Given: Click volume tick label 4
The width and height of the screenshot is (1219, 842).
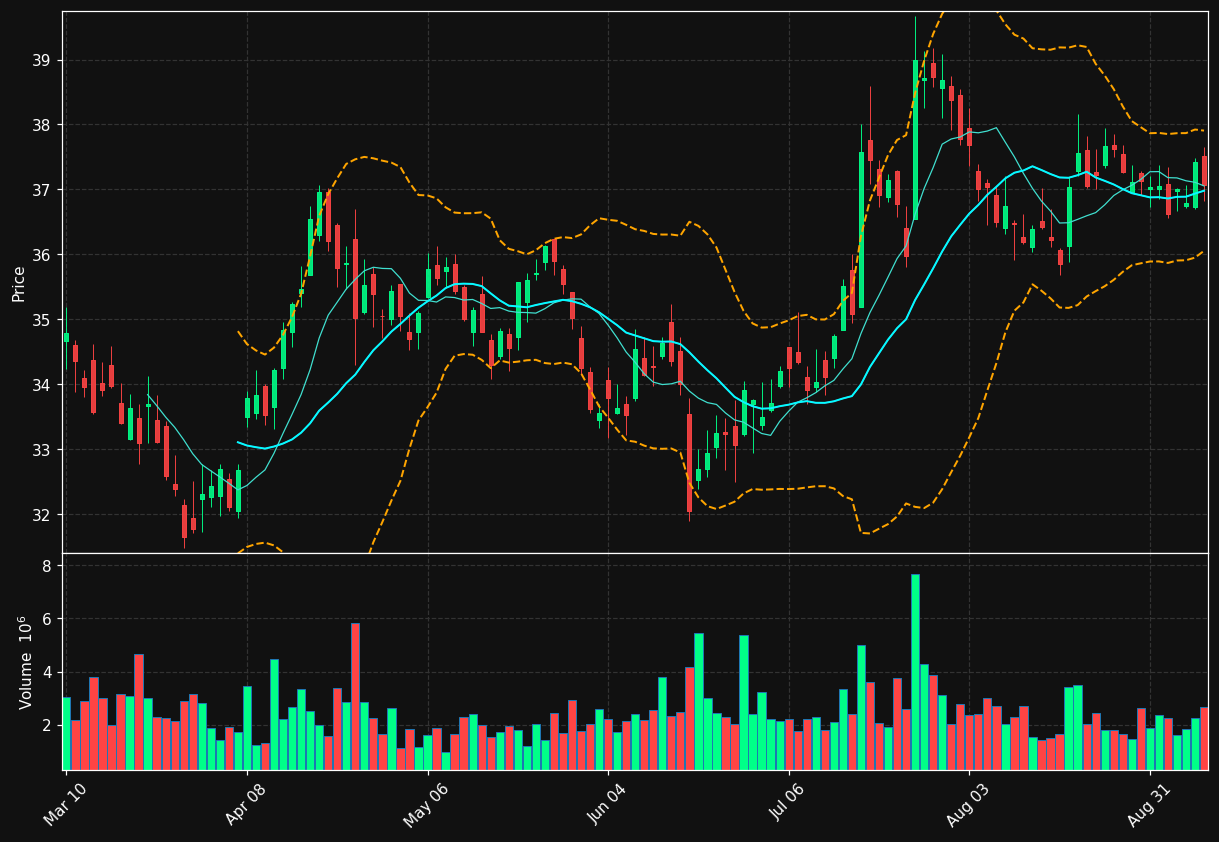Looking at the screenshot, I should [x=47, y=672].
